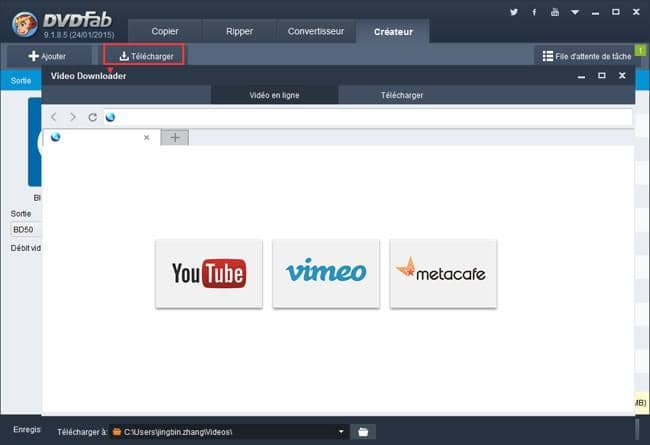Open the Metacafe site tile

click(443, 273)
